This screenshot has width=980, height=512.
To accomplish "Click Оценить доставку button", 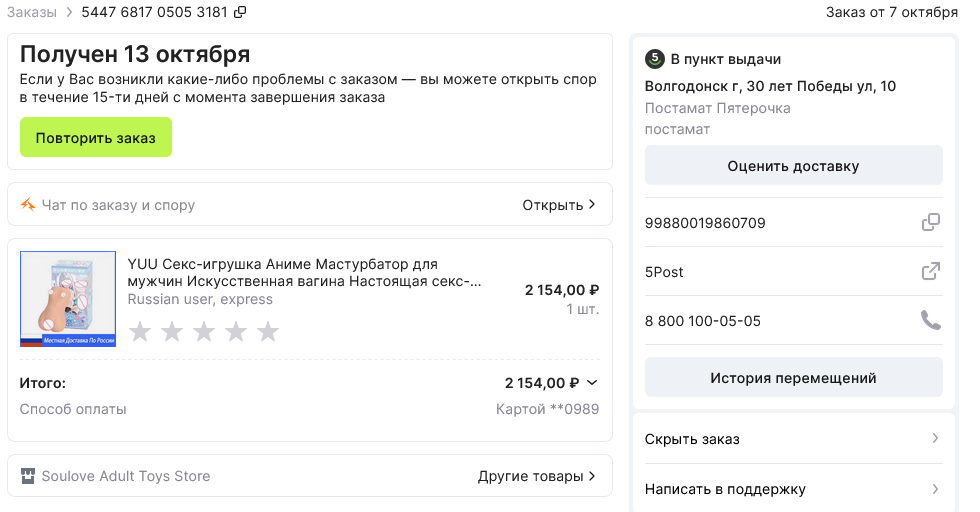I will click(793, 166).
